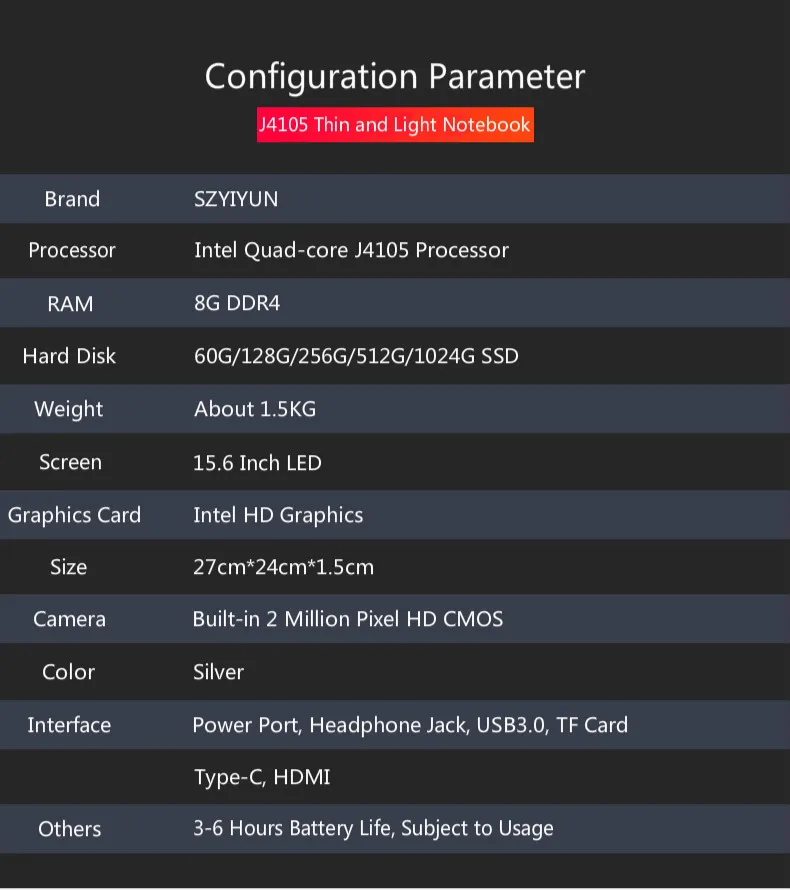This screenshot has height=890, width=790.
Task: Click the SSD capacity options text
Action: [x=356, y=356]
